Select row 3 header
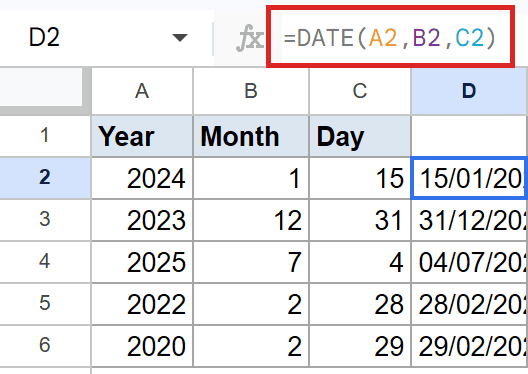The height and width of the screenshot is (374, 528). click(45, 219)
